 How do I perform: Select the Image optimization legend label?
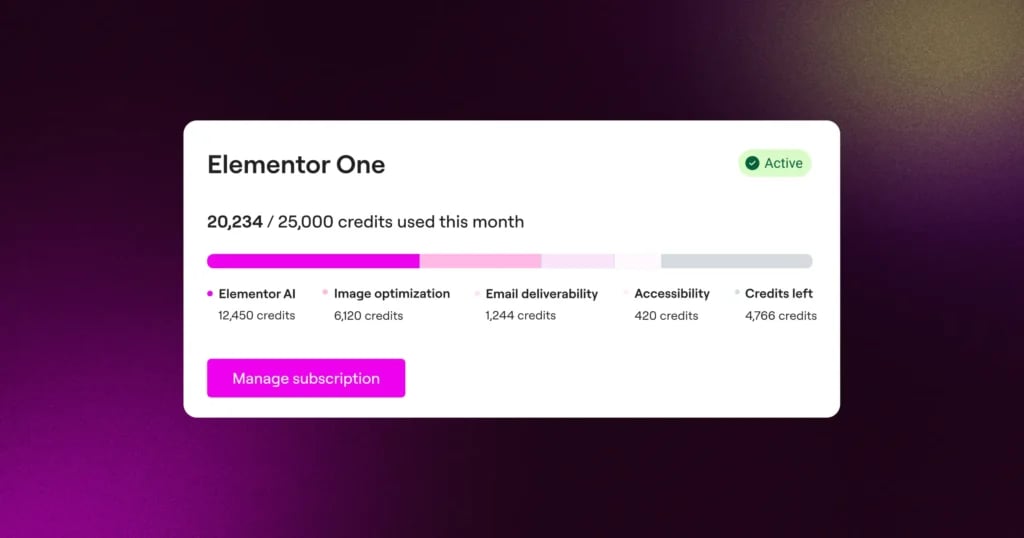(392, 294)
